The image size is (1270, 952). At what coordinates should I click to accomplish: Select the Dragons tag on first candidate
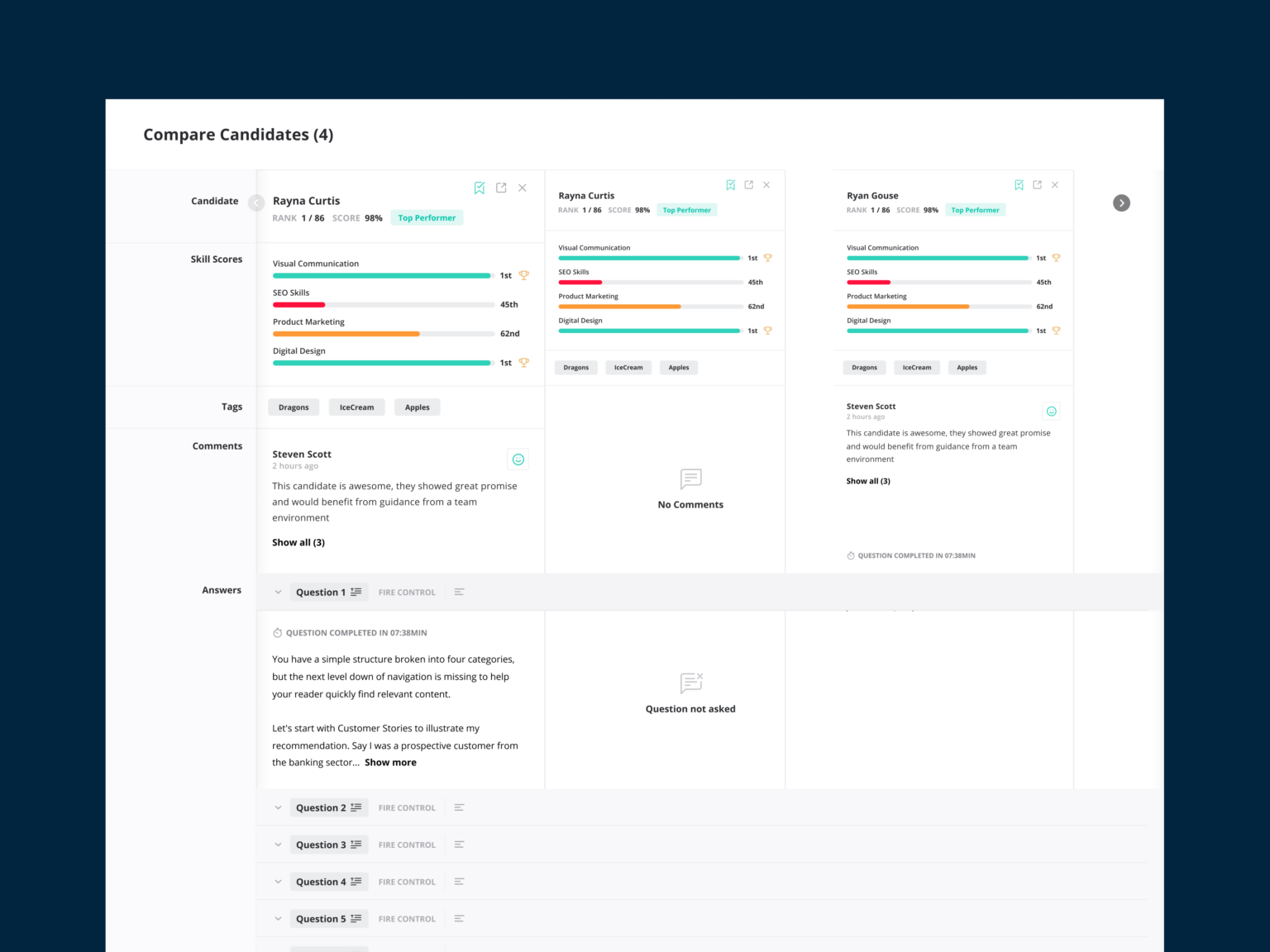294,407
